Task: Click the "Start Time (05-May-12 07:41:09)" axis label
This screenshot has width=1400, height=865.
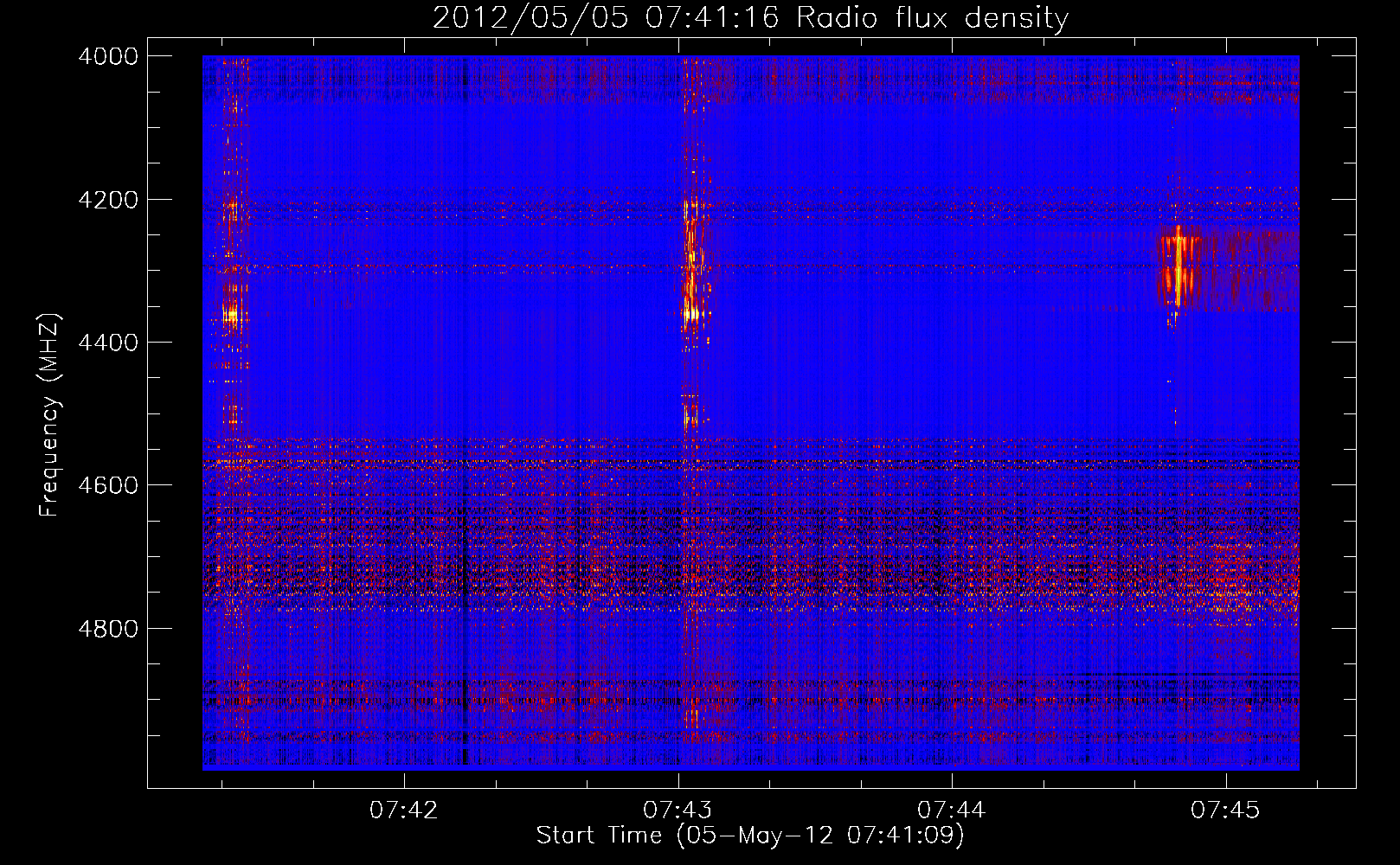Action: 749,836
